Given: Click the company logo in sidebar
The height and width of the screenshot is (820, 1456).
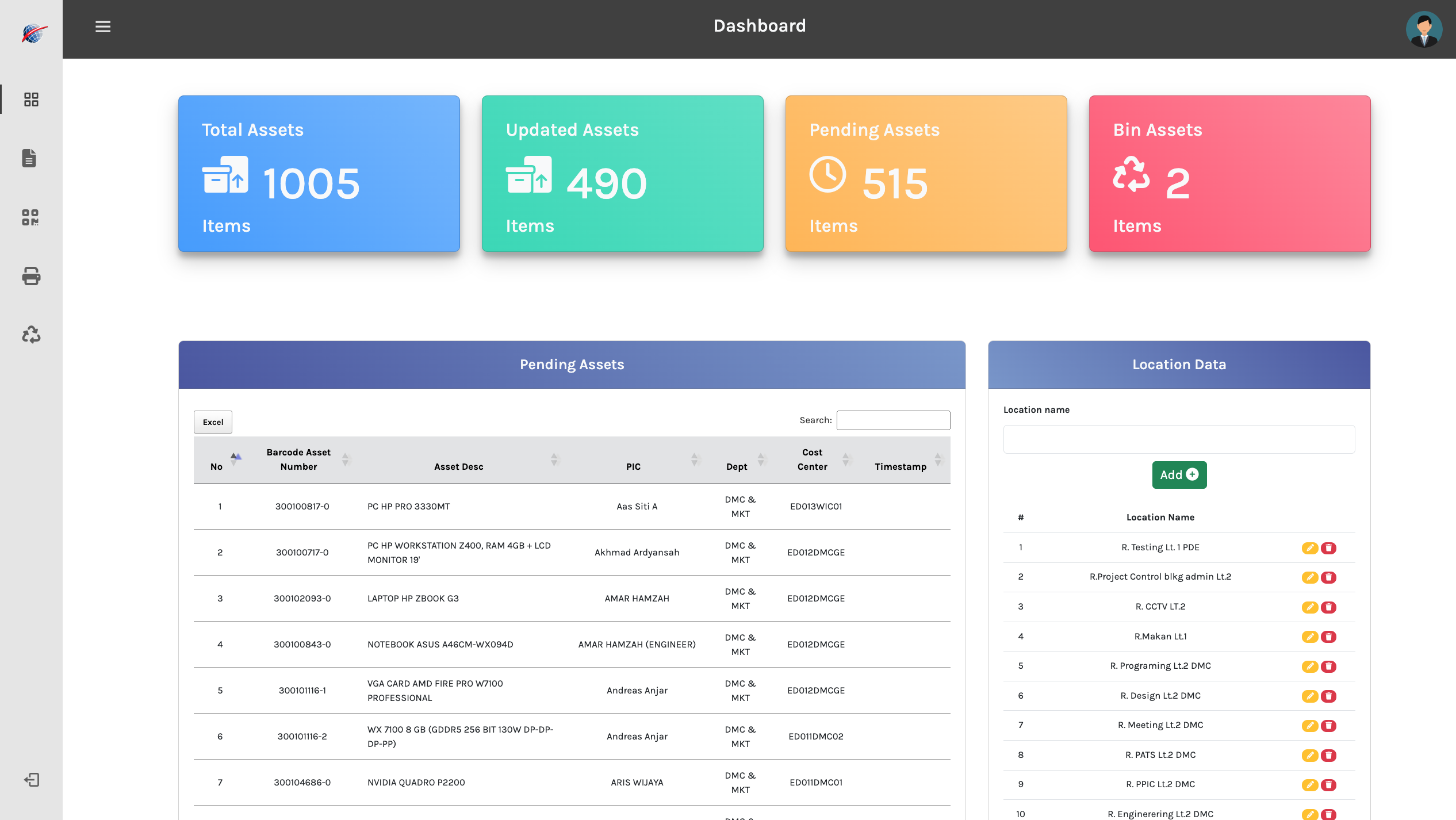Looking at the screenshot, I should click(34, 33).
